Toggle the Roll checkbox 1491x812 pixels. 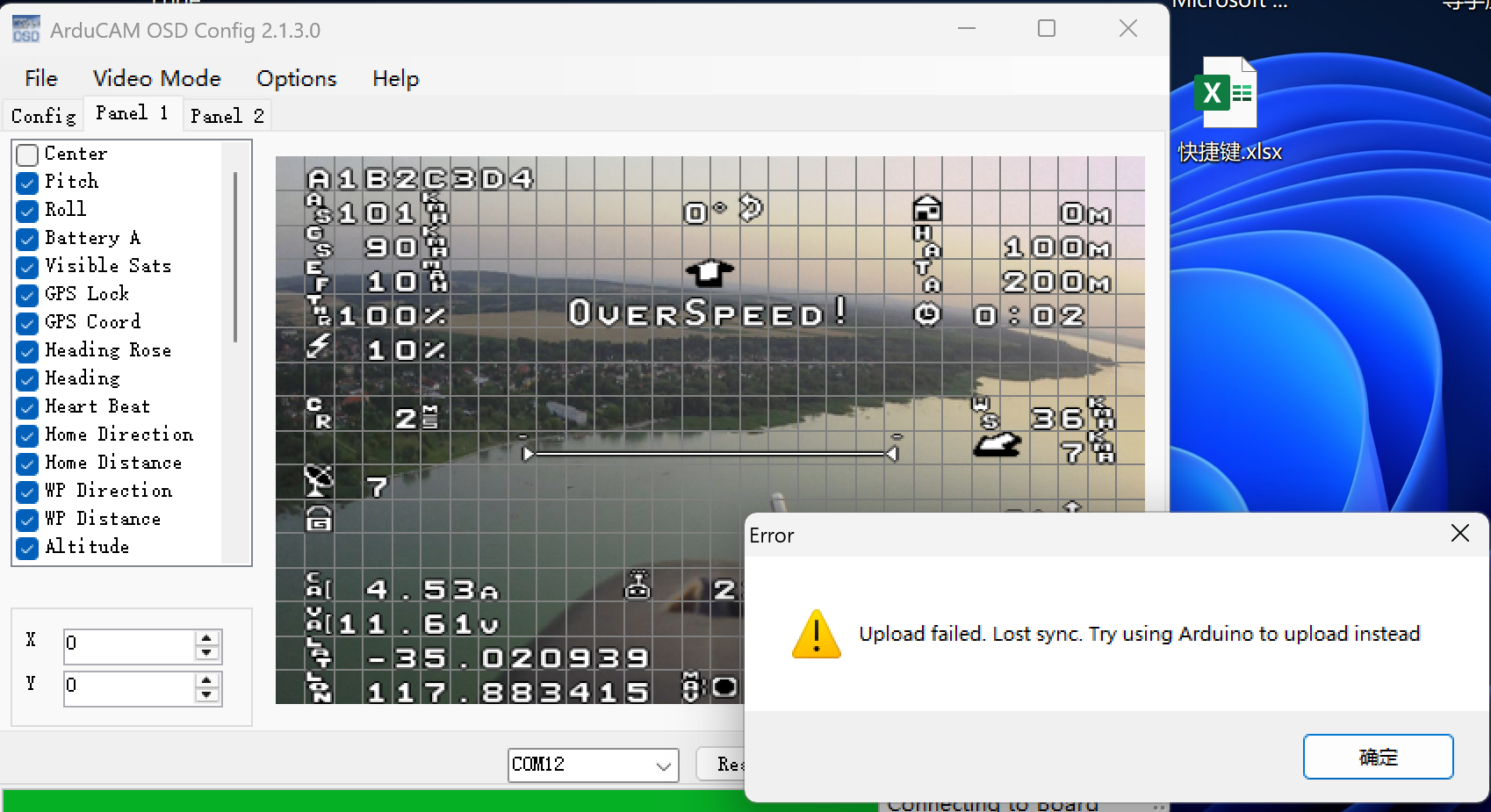pos(27,211)
